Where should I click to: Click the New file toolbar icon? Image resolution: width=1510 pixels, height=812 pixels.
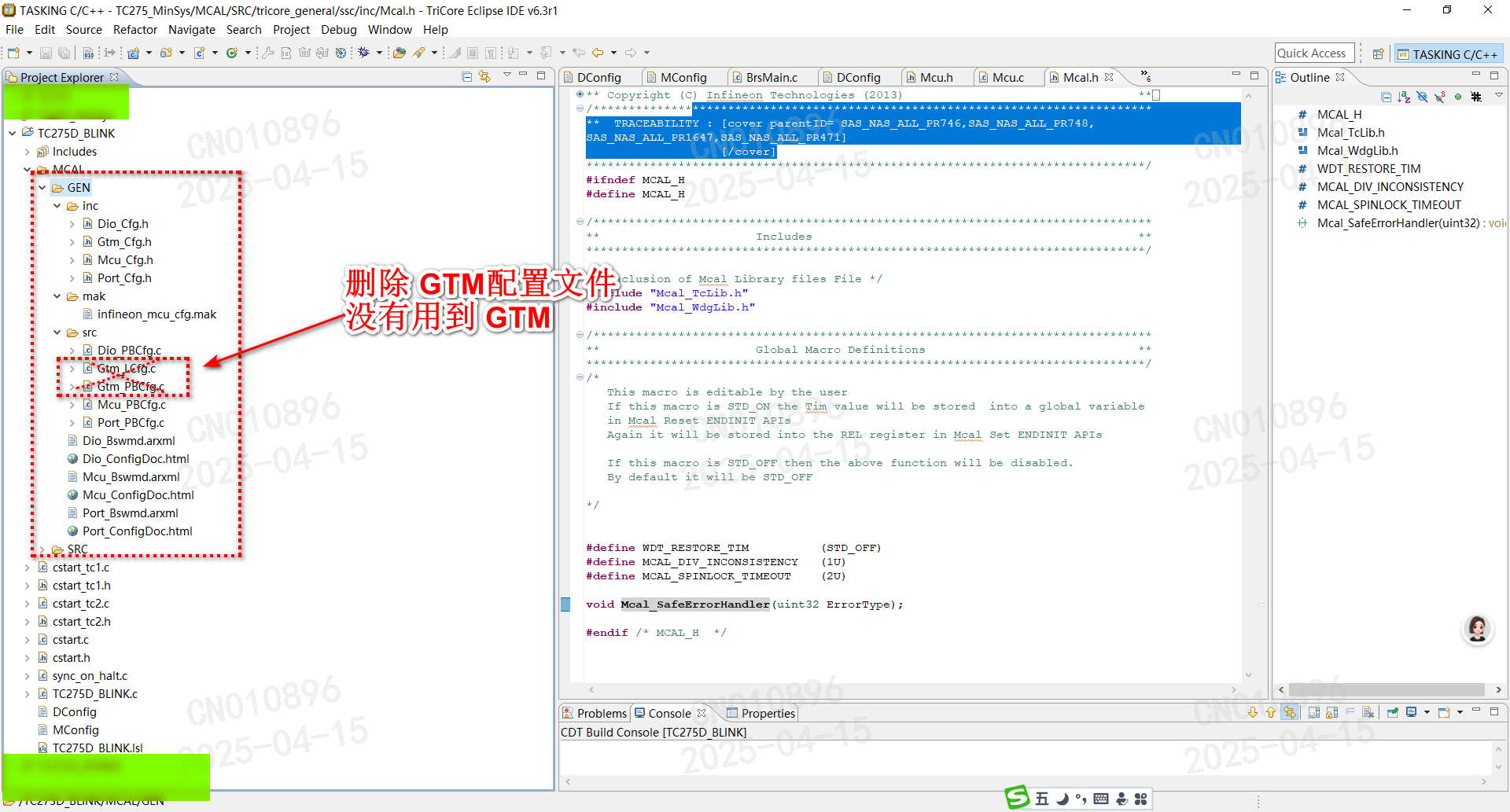pyautogui.click(x=13, y=53)
